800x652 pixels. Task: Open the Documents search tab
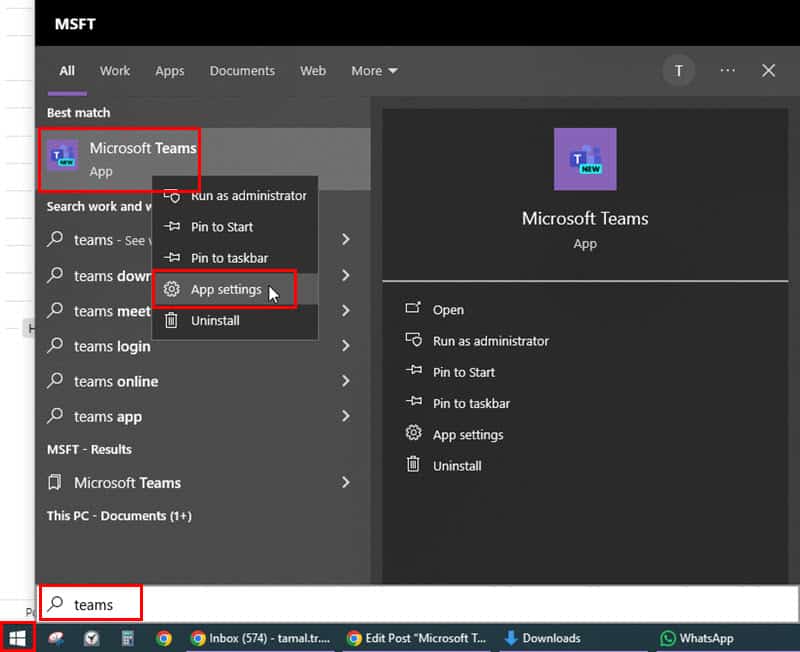click(242, 71)
